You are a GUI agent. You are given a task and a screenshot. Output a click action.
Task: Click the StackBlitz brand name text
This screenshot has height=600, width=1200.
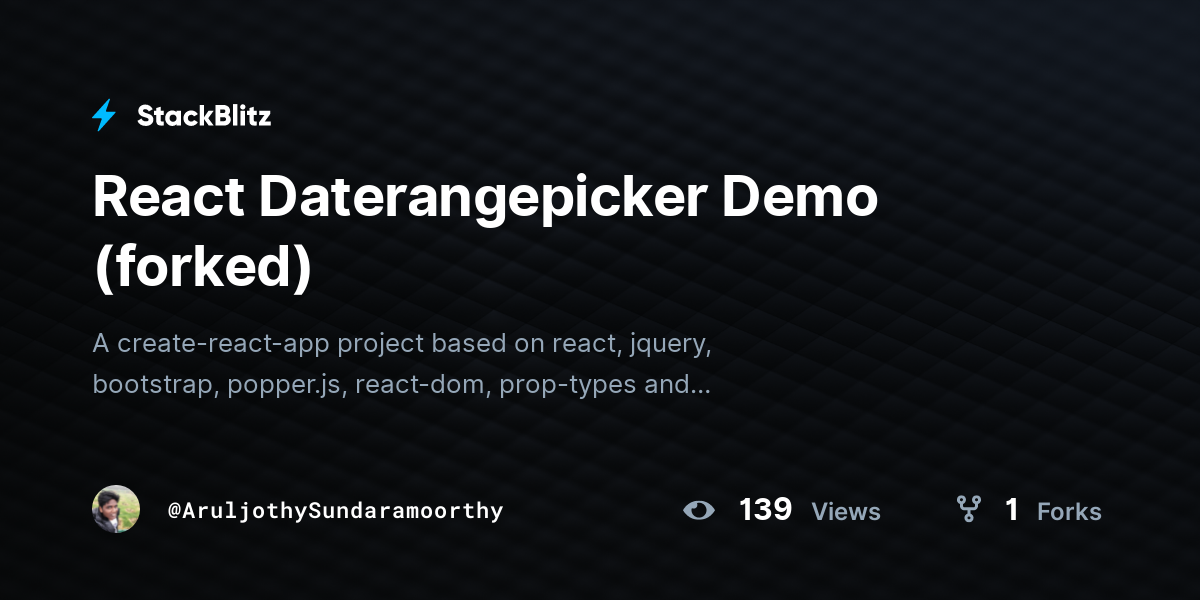coord(204,116)
